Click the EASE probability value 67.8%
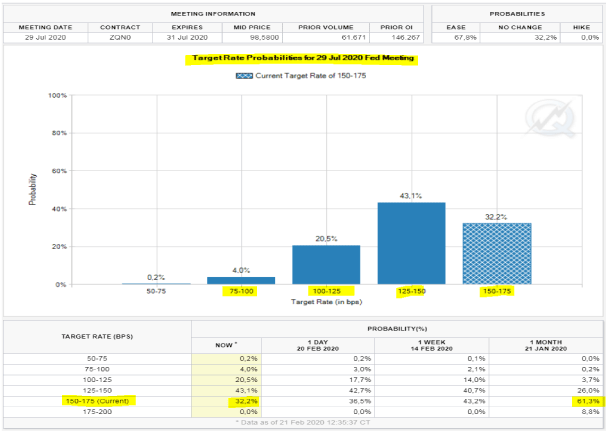The height and width of the screenshot is (431, 606). pos(455,35)
